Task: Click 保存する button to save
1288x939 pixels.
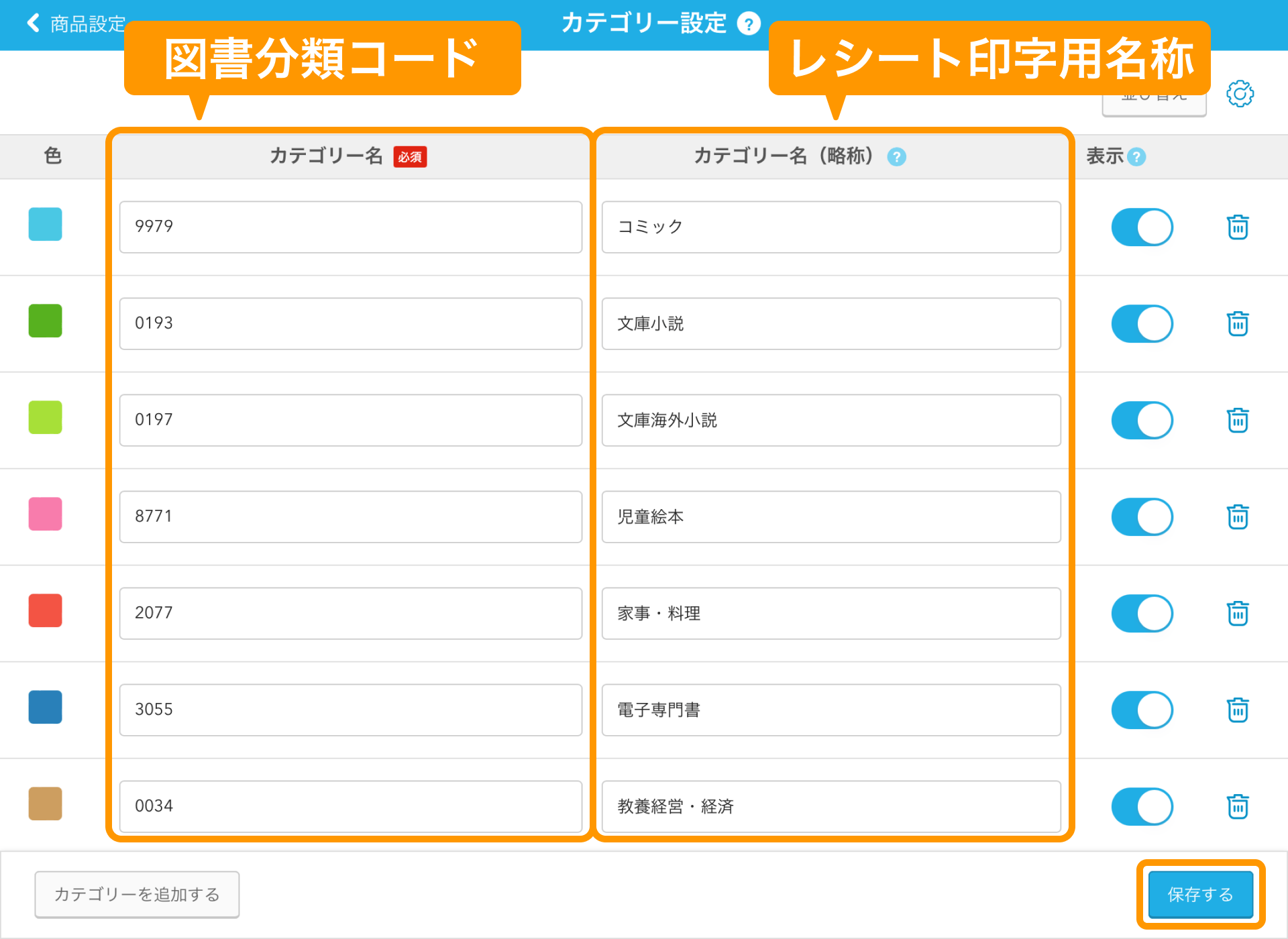Action: pyautogui.click(x=1200, y=894)
